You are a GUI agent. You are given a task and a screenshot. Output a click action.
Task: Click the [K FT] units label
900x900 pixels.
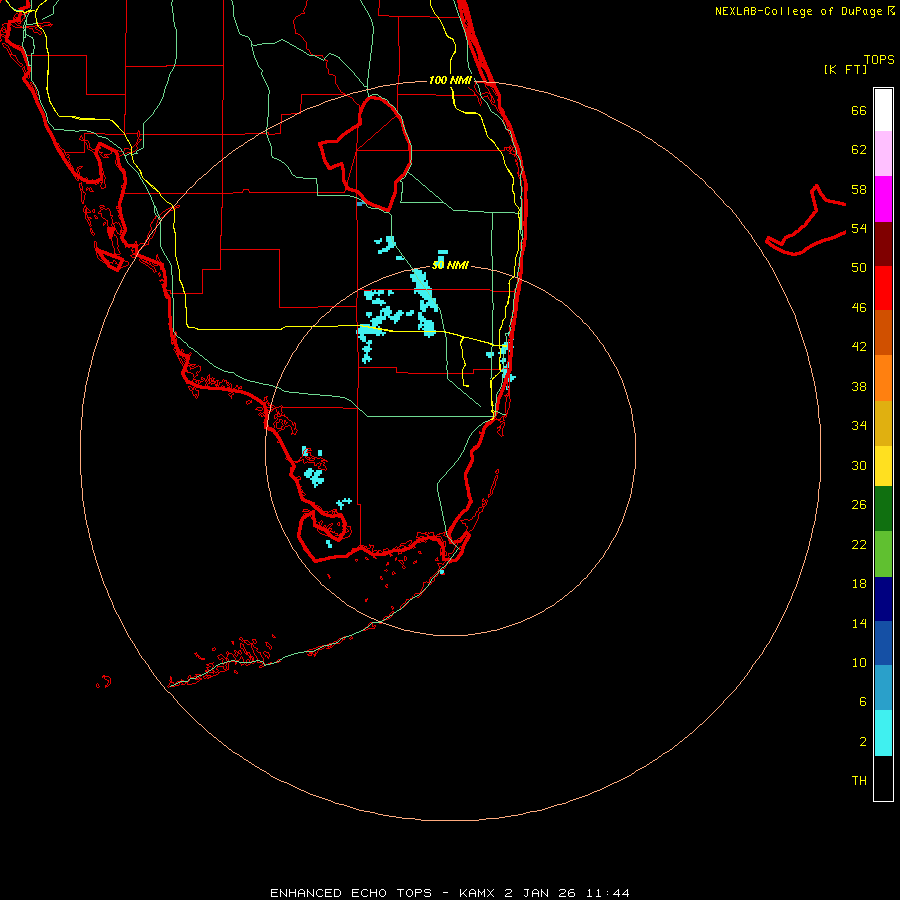tap(845, 69)
